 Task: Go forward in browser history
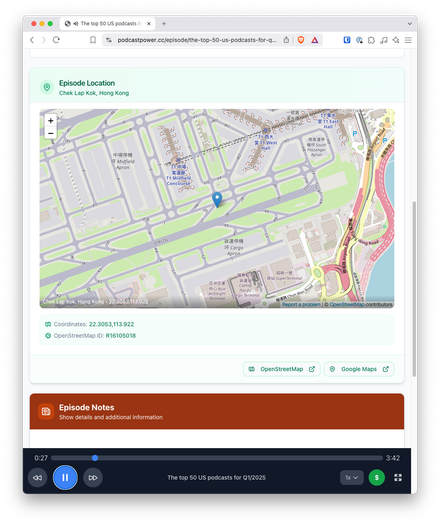(44, 40)
